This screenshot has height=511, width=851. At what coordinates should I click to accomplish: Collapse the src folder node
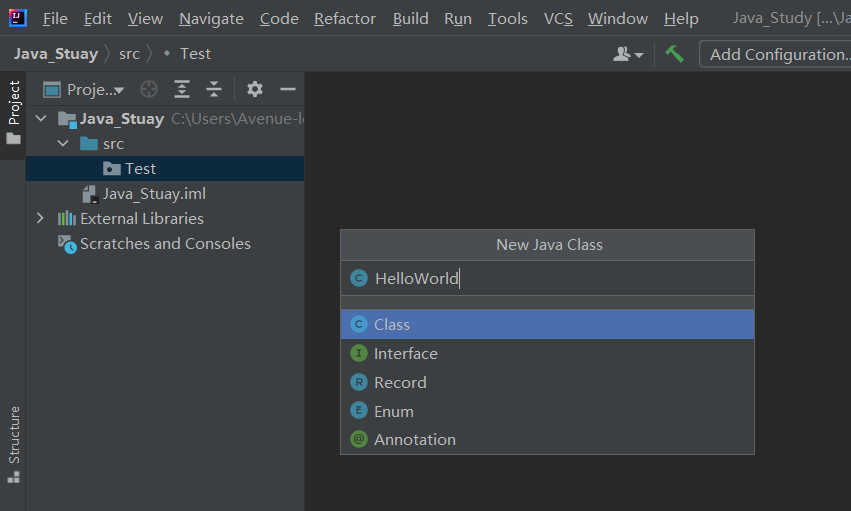tap(63, 144)
